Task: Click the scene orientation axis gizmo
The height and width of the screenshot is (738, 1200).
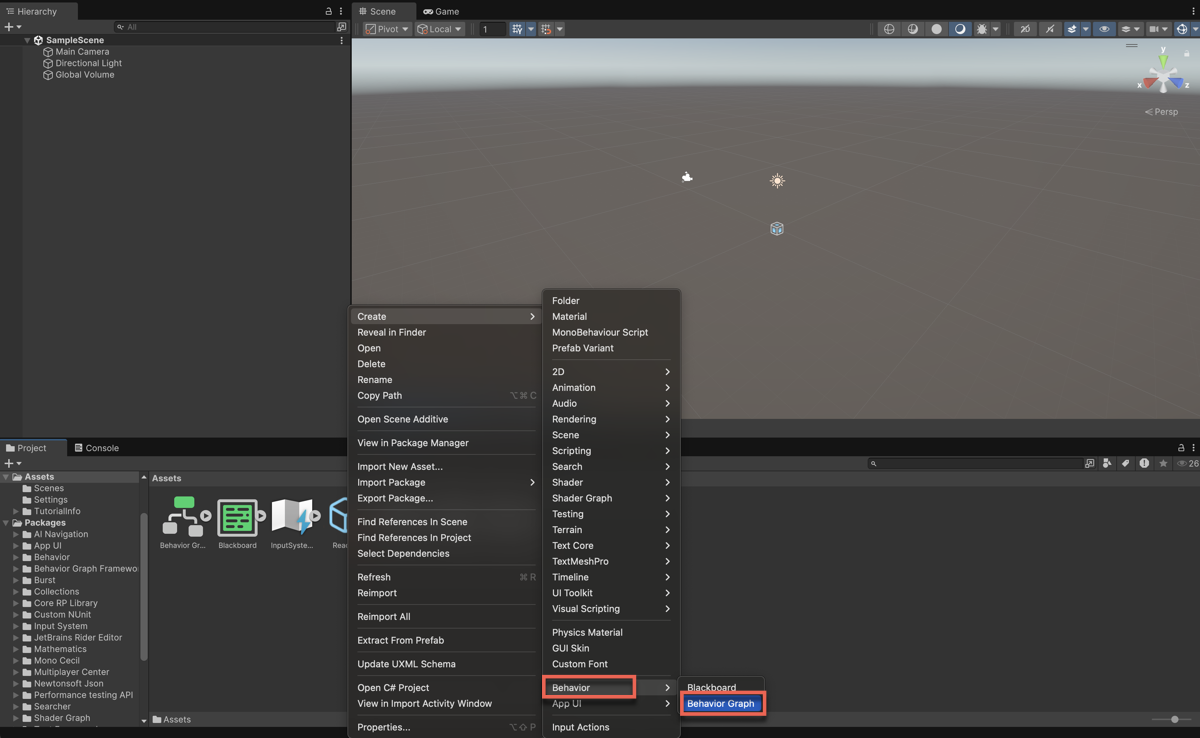Action: pos(1163,76)
